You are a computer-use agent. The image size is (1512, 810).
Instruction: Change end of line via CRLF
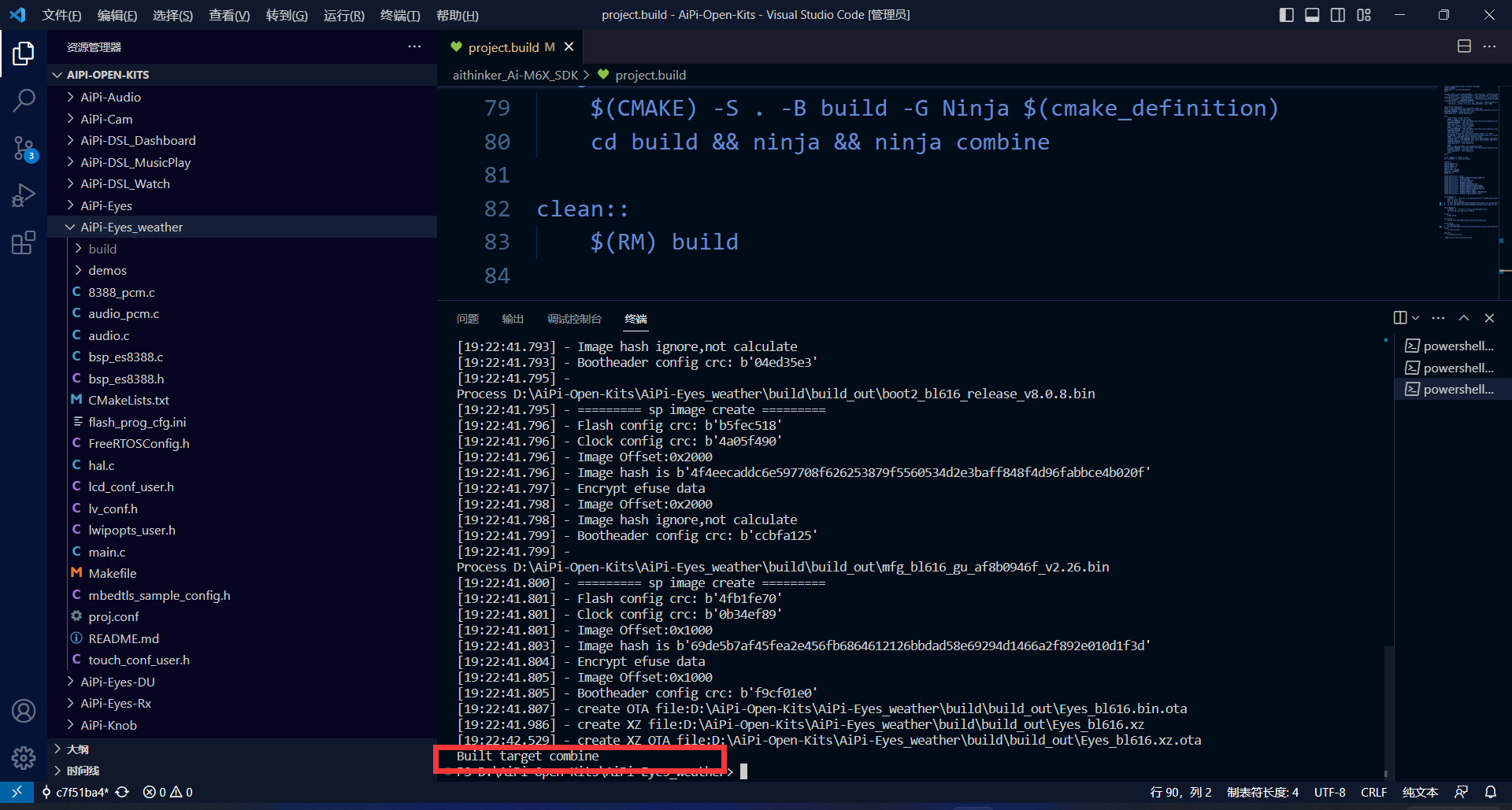(1373, 792)
